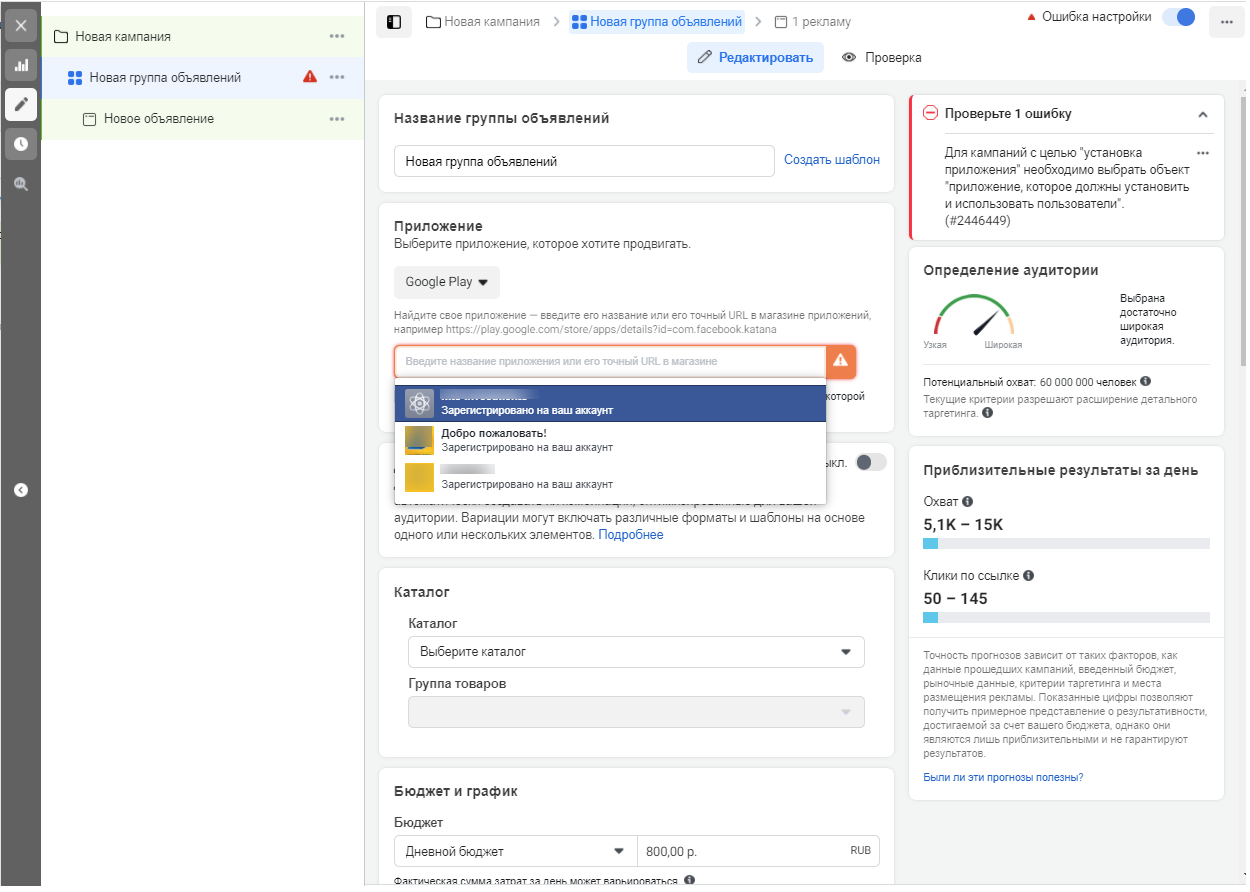The width and height of the screenshot is (1250, 892).
Task: Close the editor with the X icon
Action: coord(20,25)
